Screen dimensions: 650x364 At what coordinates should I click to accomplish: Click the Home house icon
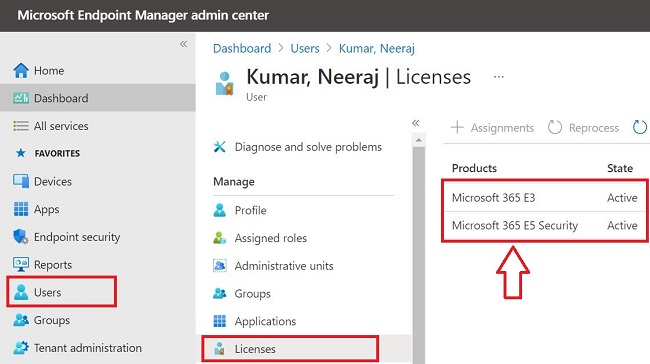(21, 70)
